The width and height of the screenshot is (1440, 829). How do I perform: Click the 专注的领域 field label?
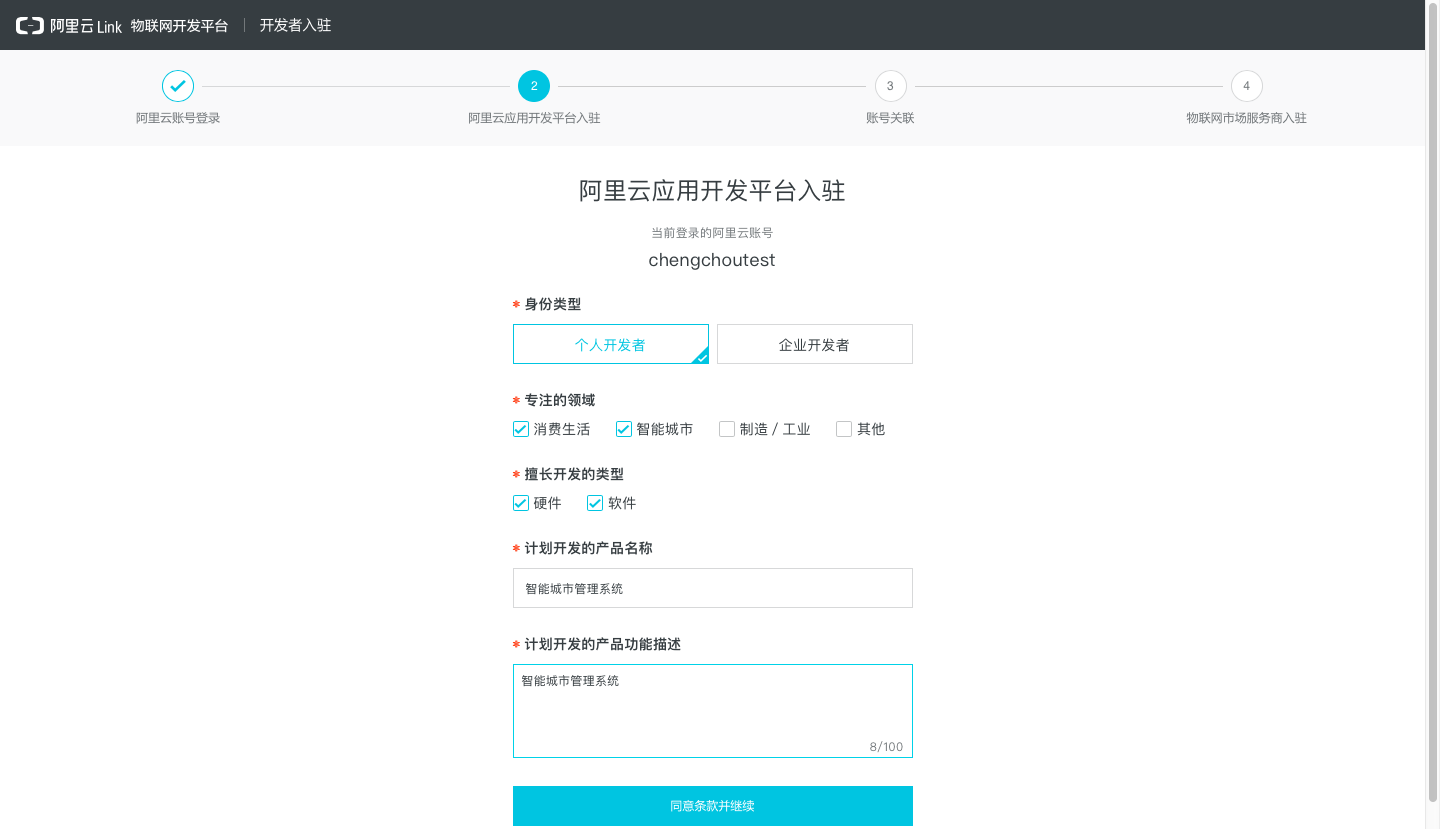pyautogui.click(x=560, y=400)
